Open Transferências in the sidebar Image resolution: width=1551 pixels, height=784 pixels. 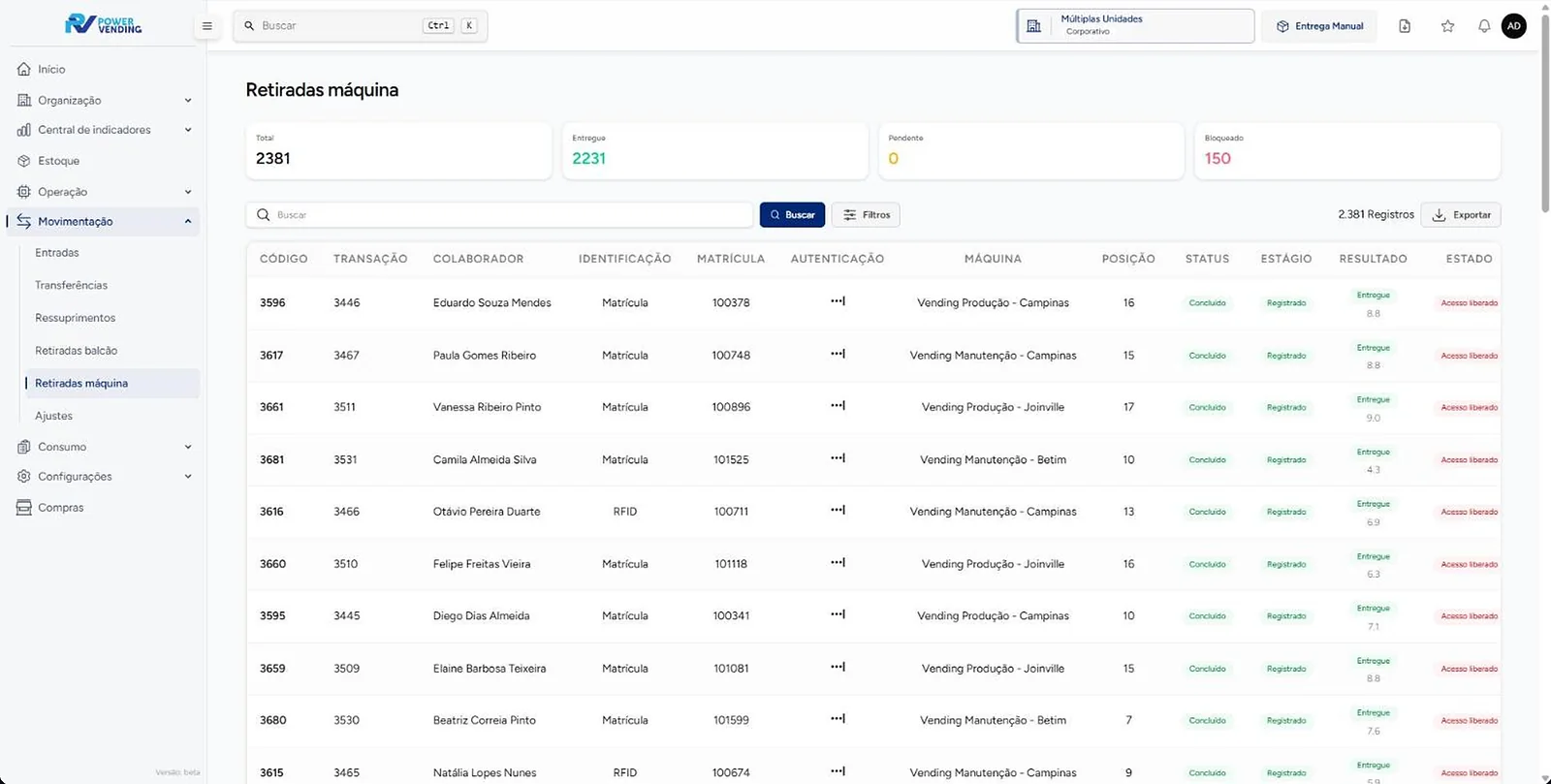point(71,285)
